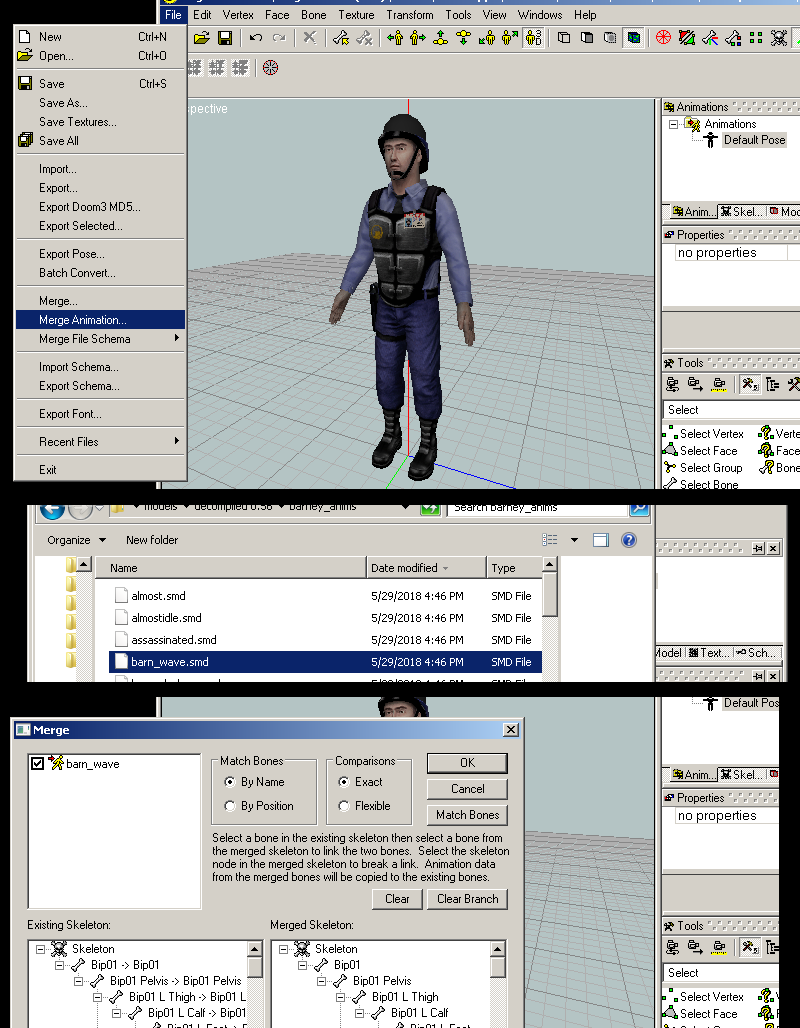
Task: Collapse Bip01 L Calf in Merged Skeleton tree
Action: [360, 1013]
